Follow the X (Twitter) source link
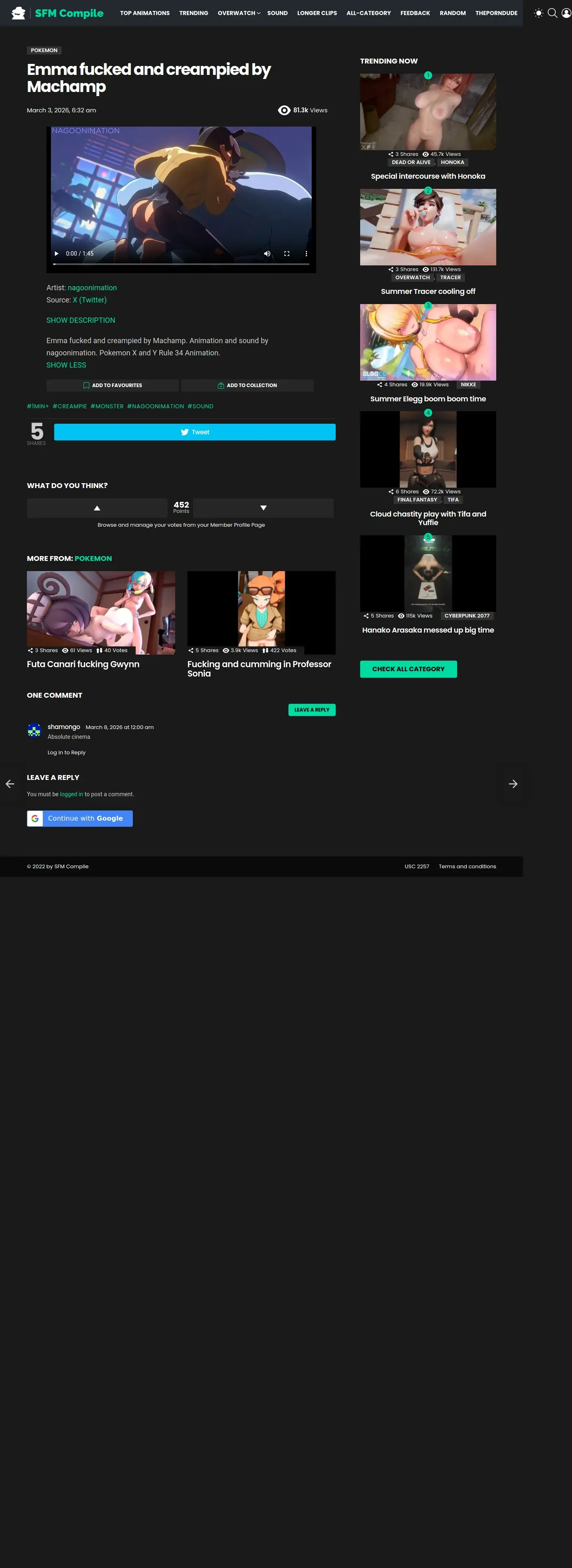 90,300
